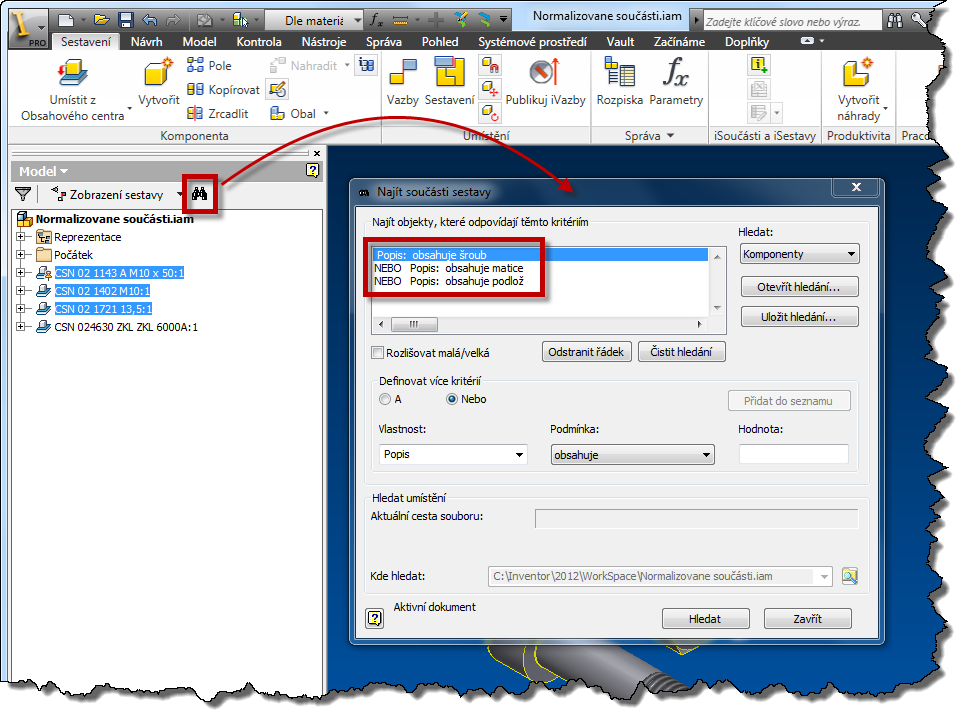This screenshot has width=971, height=723.
Task: Switch to the Kontrola ribbon tab
Action: pyautogui.click(x=259, y=41)
